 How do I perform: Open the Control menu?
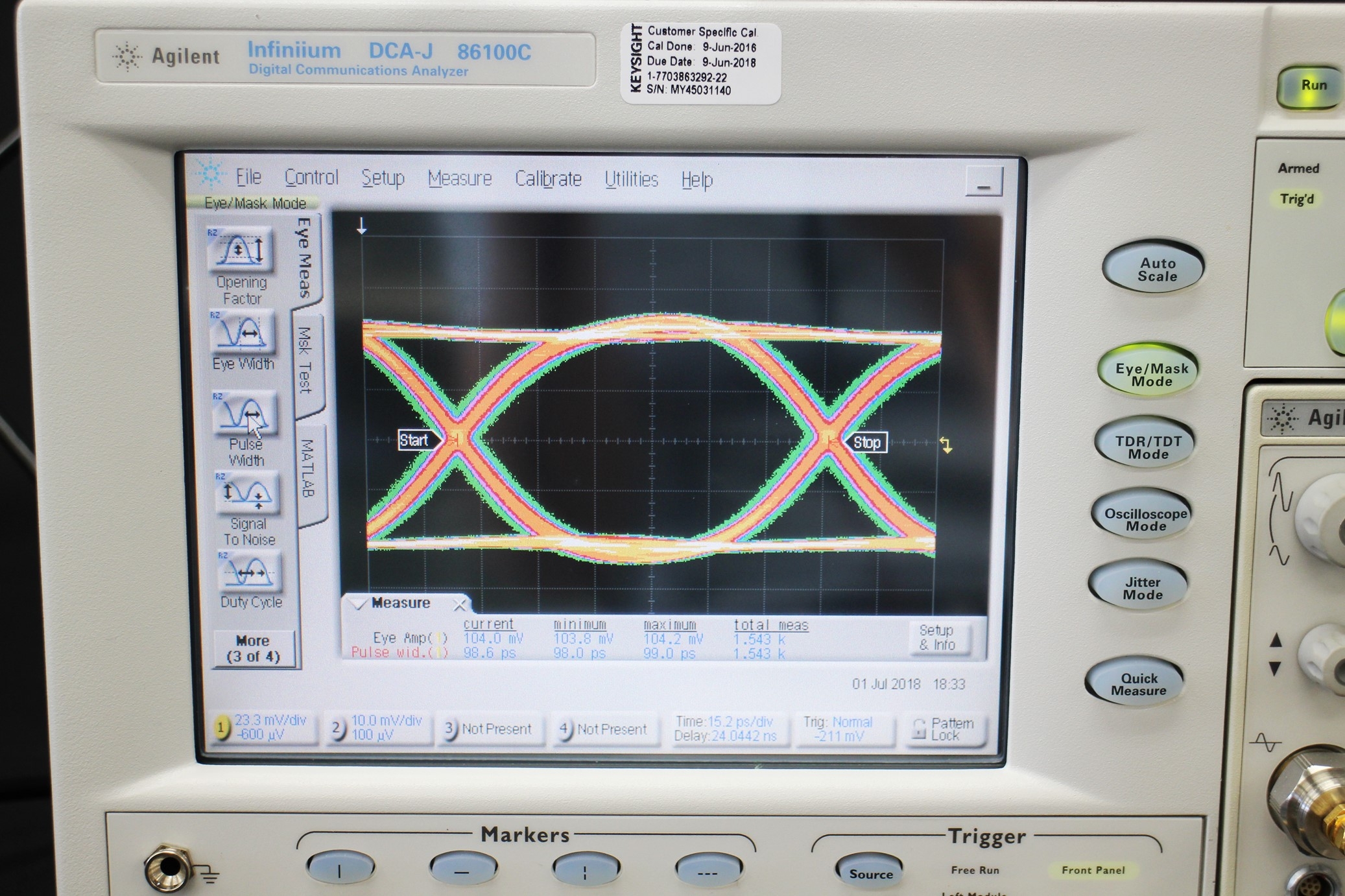pos(311,177)
